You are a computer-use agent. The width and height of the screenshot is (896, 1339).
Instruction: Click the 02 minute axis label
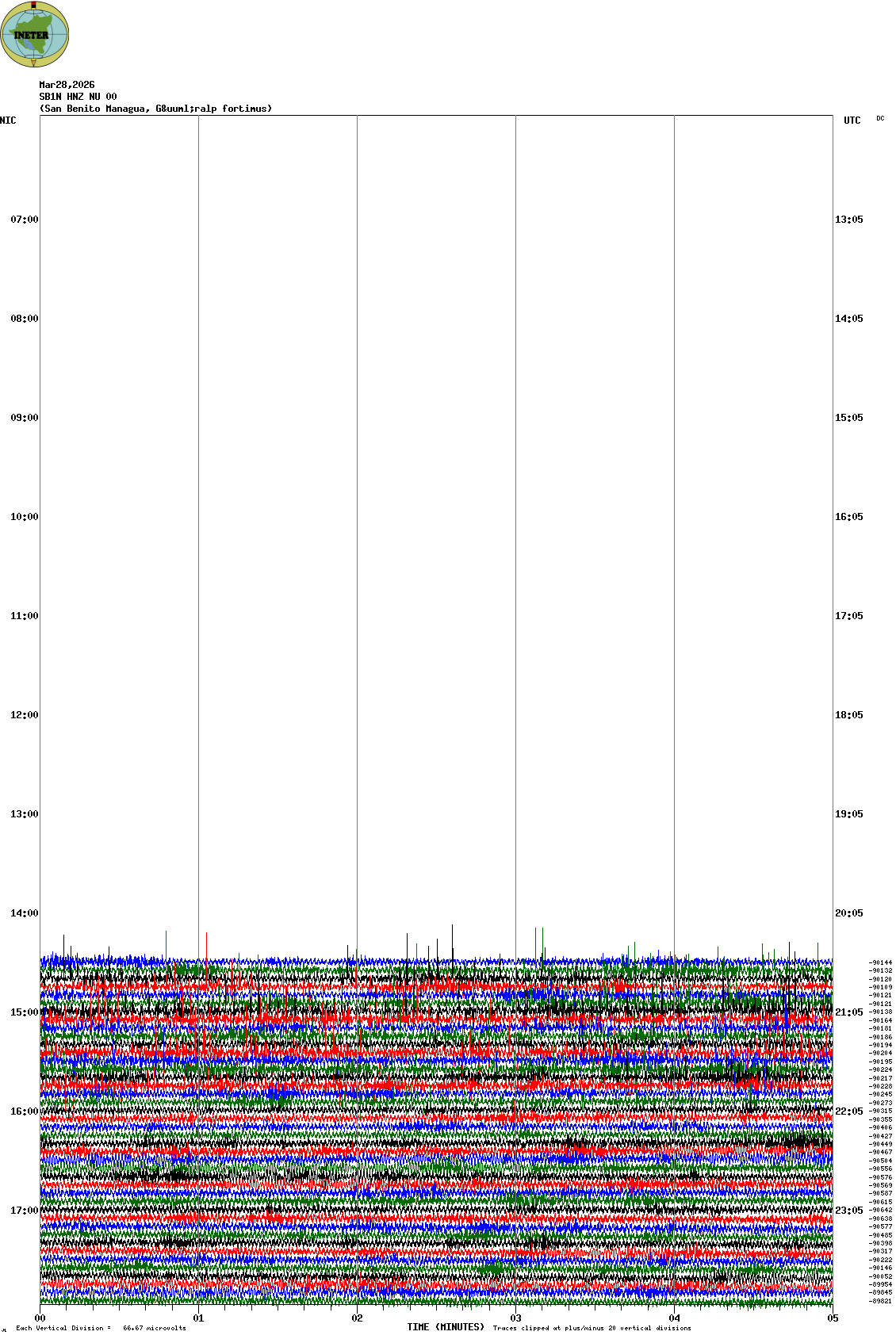(357, 1318)
